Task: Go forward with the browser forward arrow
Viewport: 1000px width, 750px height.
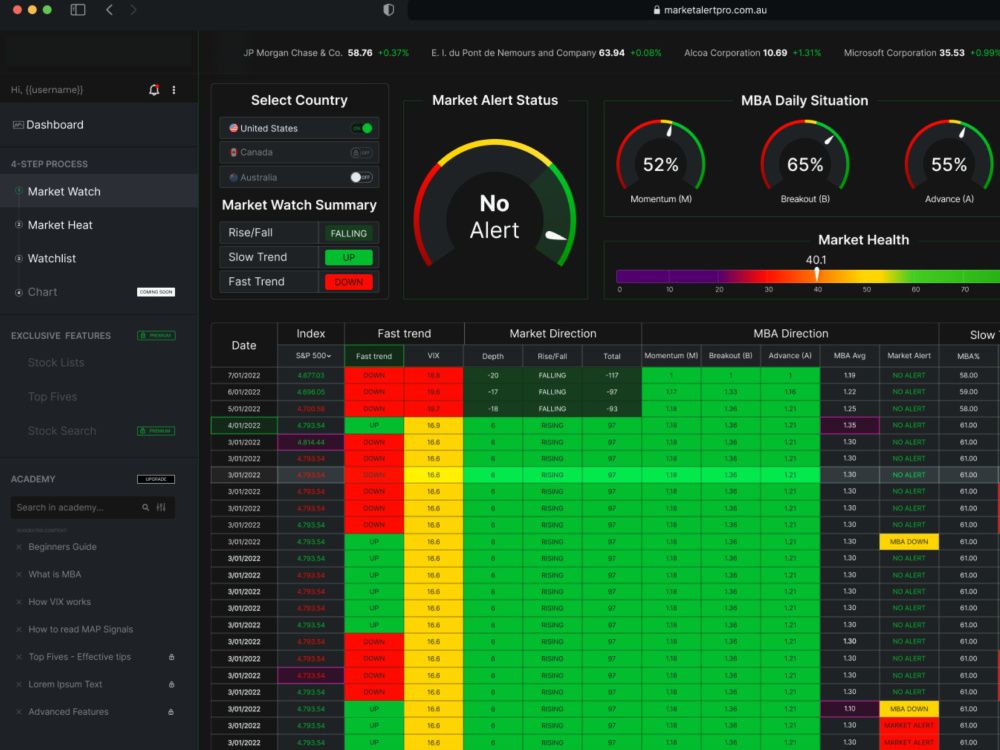Action: (133, 10)
